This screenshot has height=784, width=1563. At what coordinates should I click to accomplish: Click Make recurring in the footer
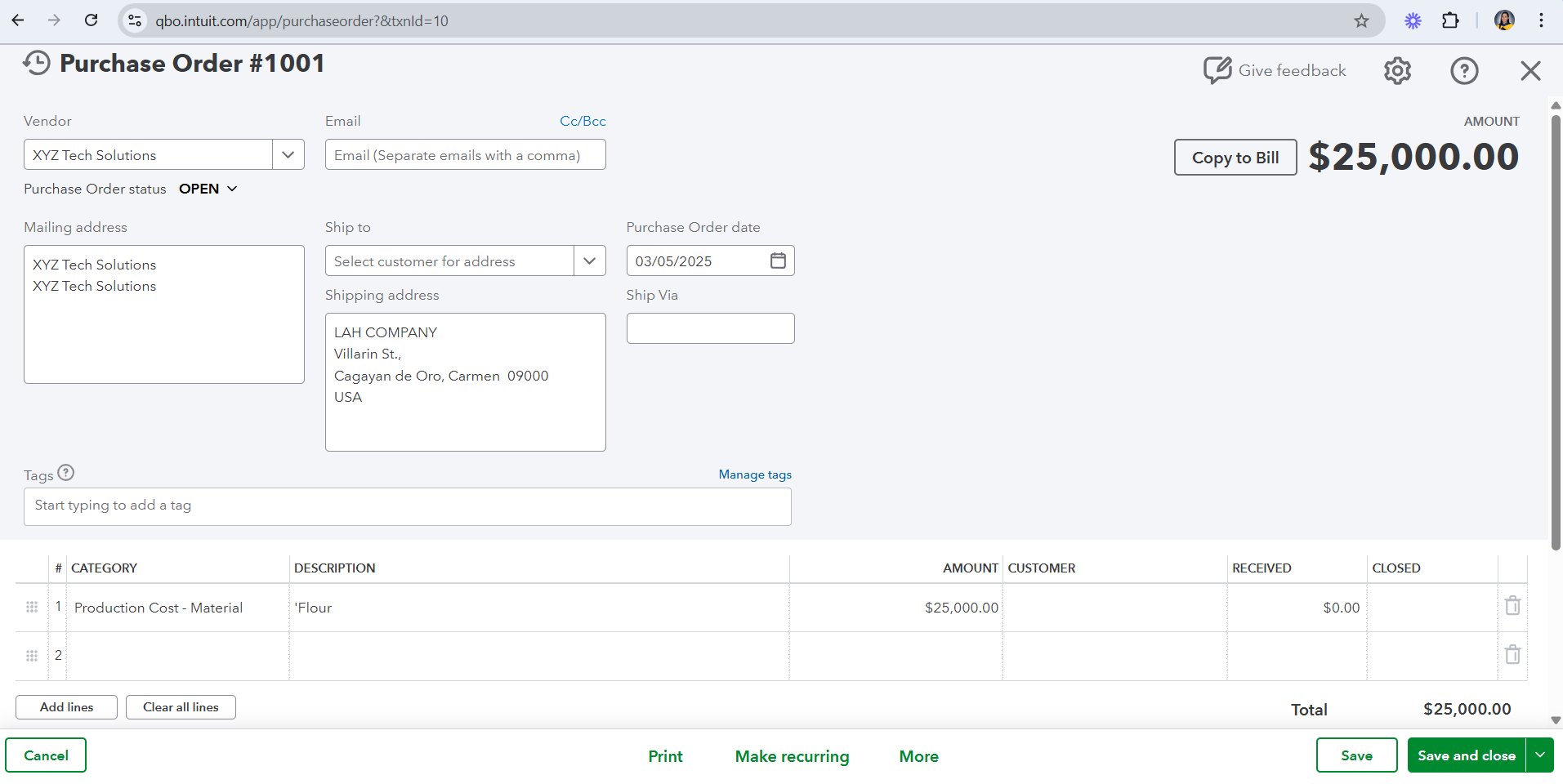tap(792, 756)
